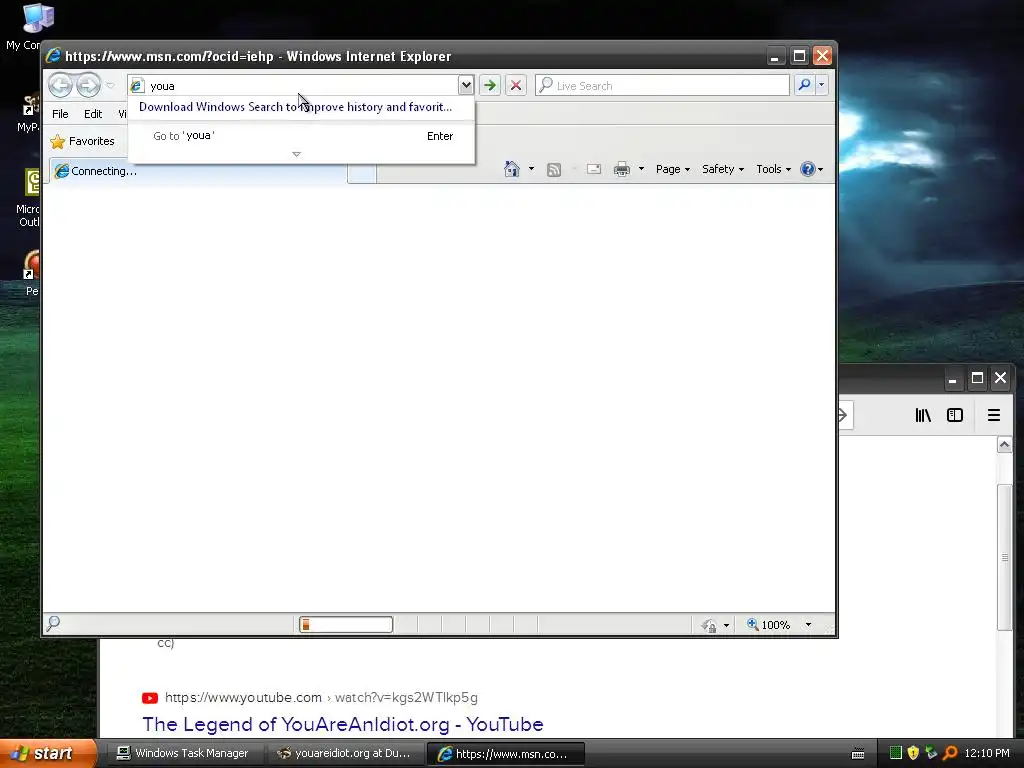This screenshot has height=768, width=1024.
Task: Click the Home icon in the command bar
Action: (x=512, y=169)
